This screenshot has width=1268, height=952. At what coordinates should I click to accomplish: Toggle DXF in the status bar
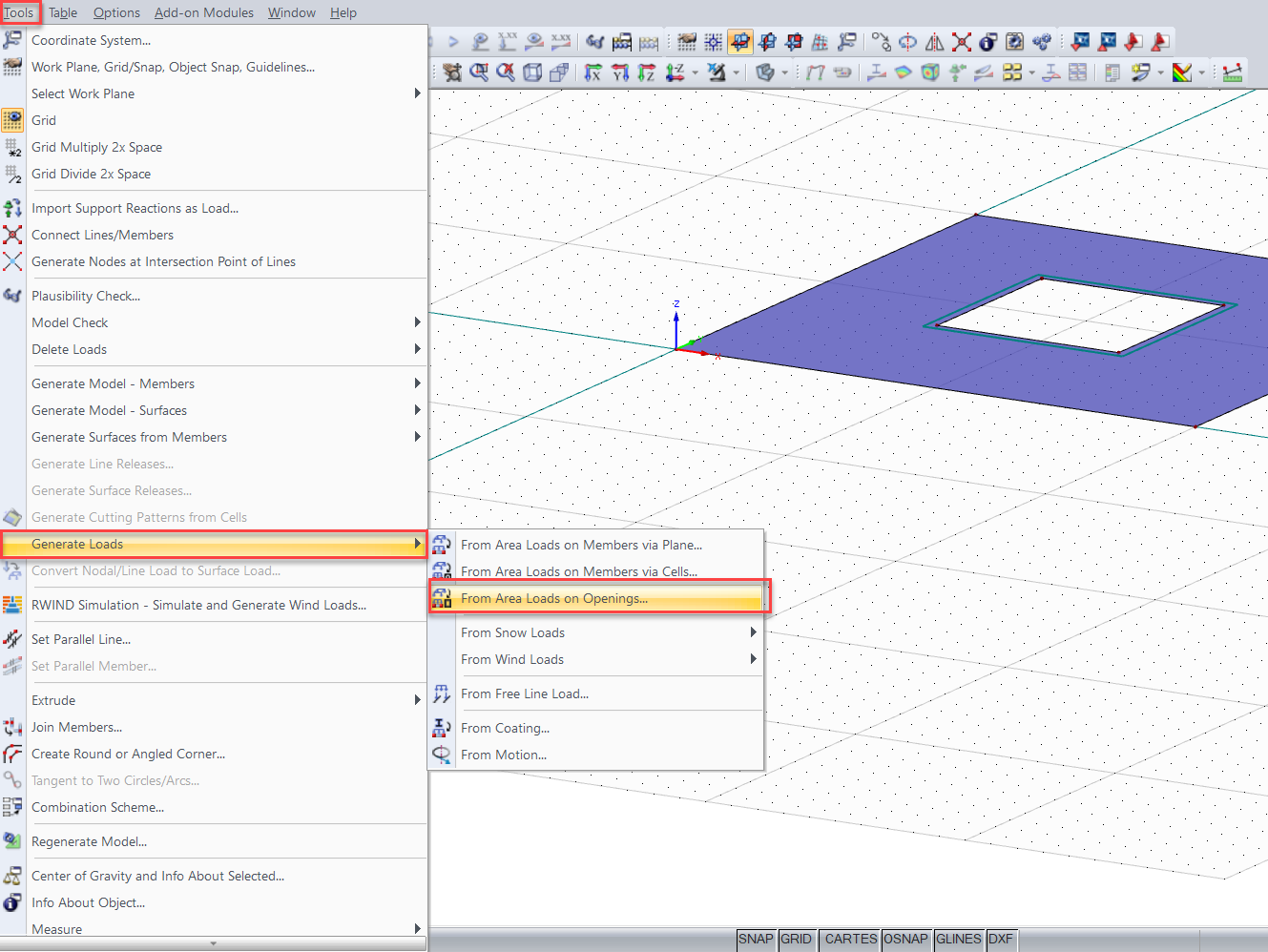tap(1001, 940)
